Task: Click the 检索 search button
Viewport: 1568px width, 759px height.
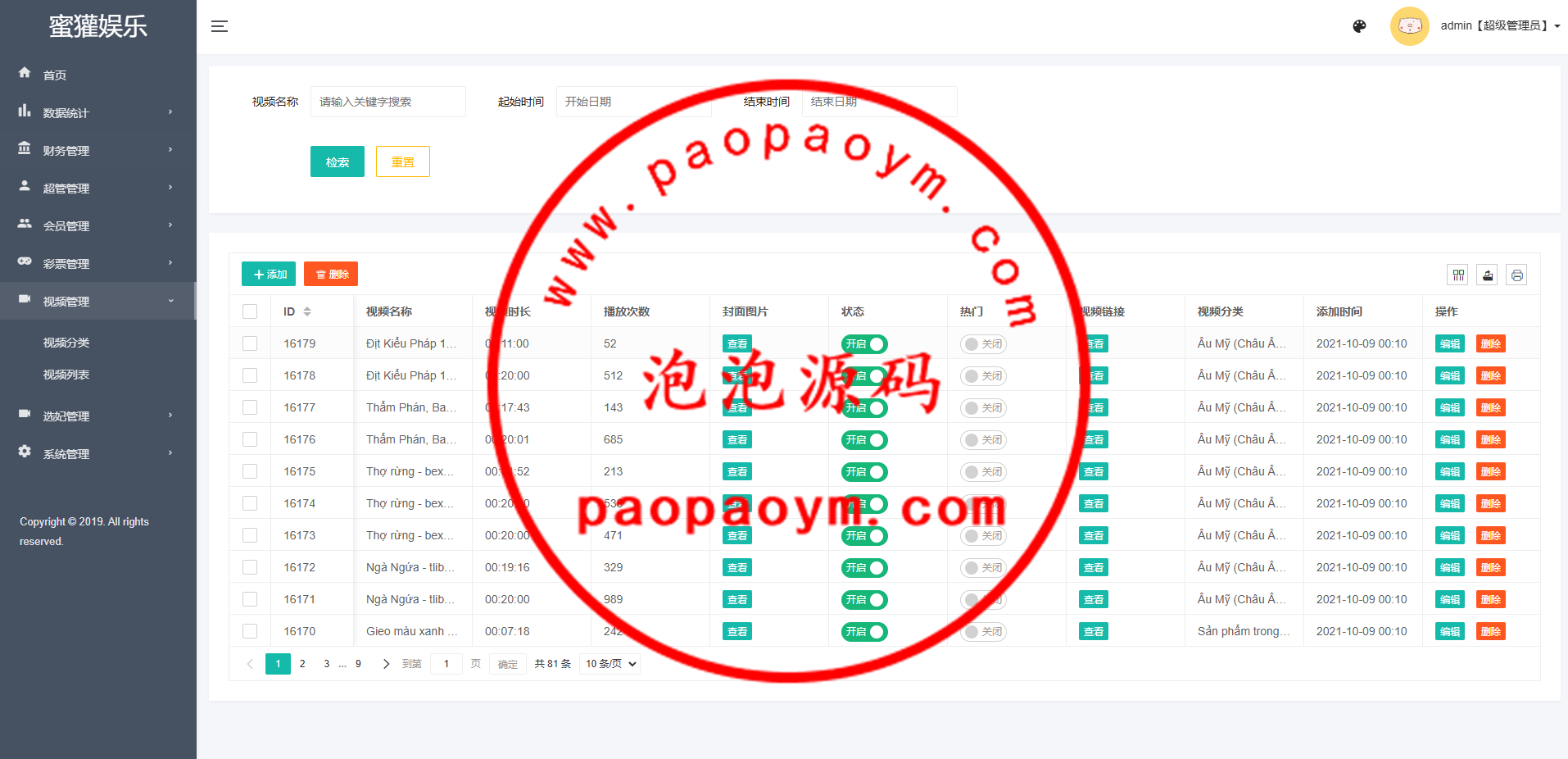Action: [x=337, y=162]
